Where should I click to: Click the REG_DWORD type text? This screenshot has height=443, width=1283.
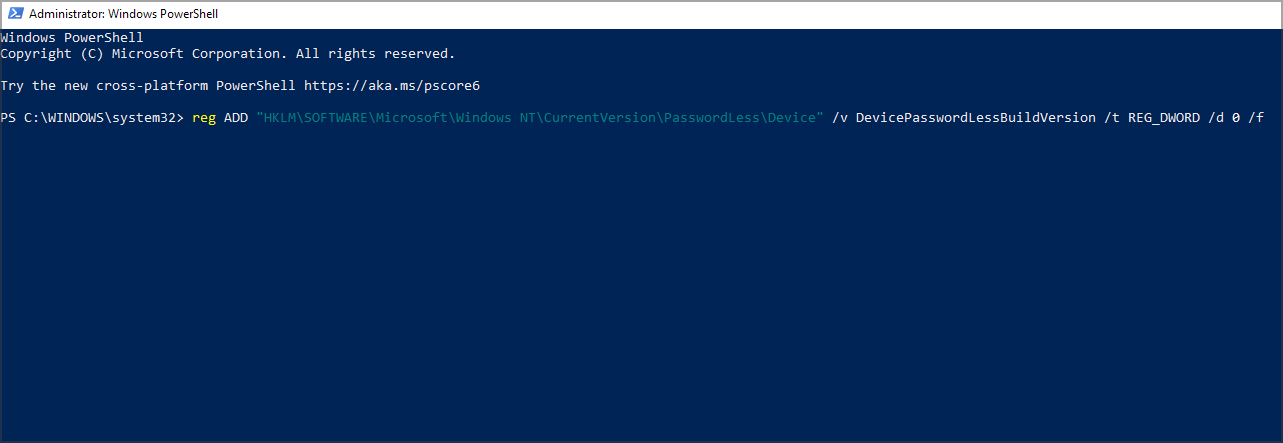click(1164, 118)
